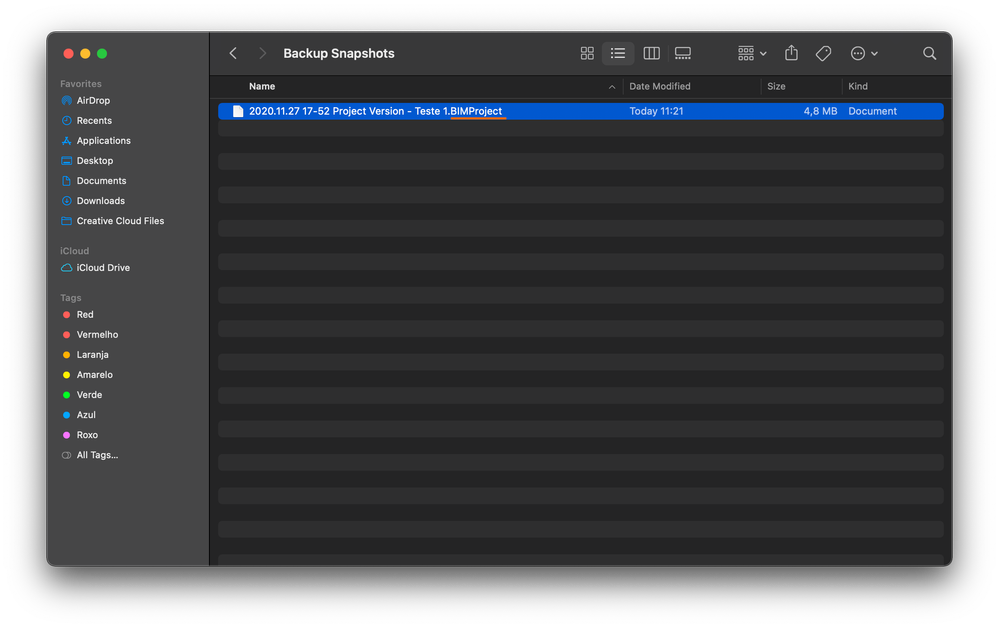
Task: Click the Share toolbar icon
Action: [791, 54]
